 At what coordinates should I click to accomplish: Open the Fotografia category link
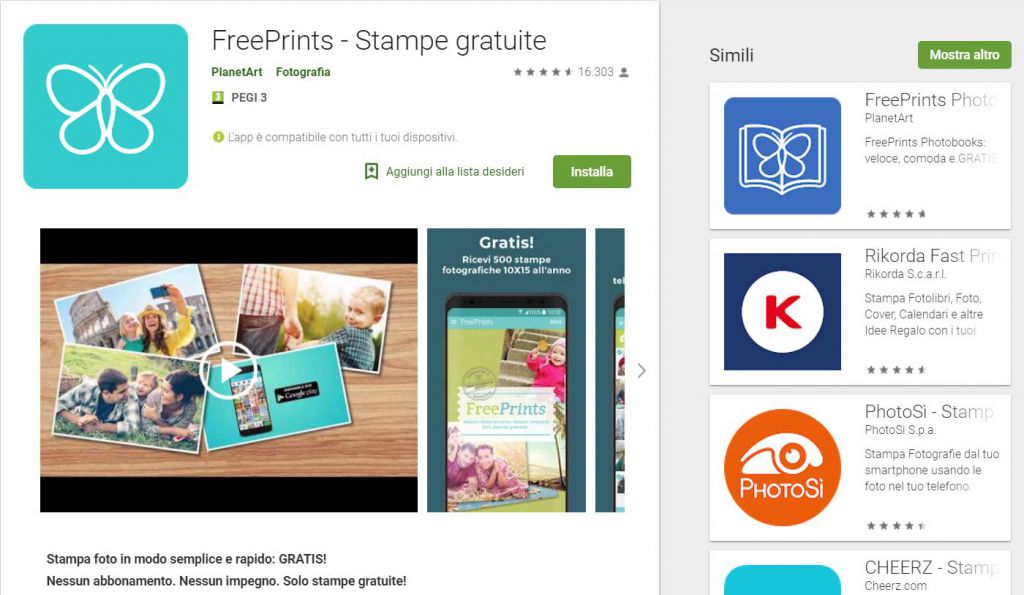pos(303,72)
